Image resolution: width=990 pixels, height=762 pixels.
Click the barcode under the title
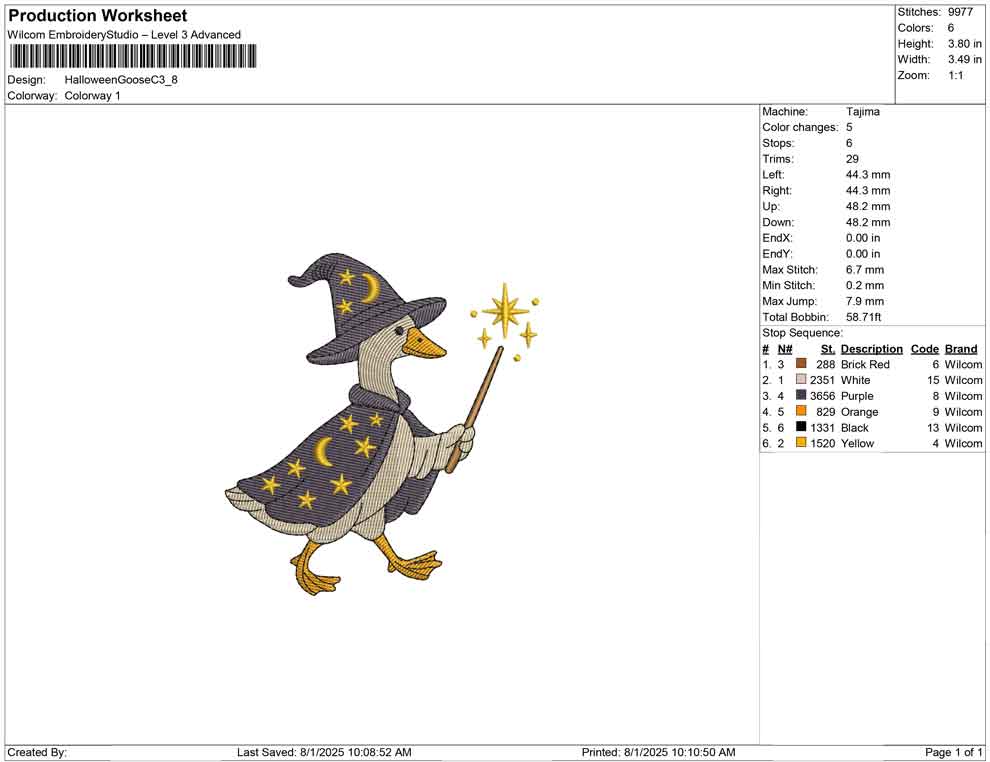pos(133,56)
